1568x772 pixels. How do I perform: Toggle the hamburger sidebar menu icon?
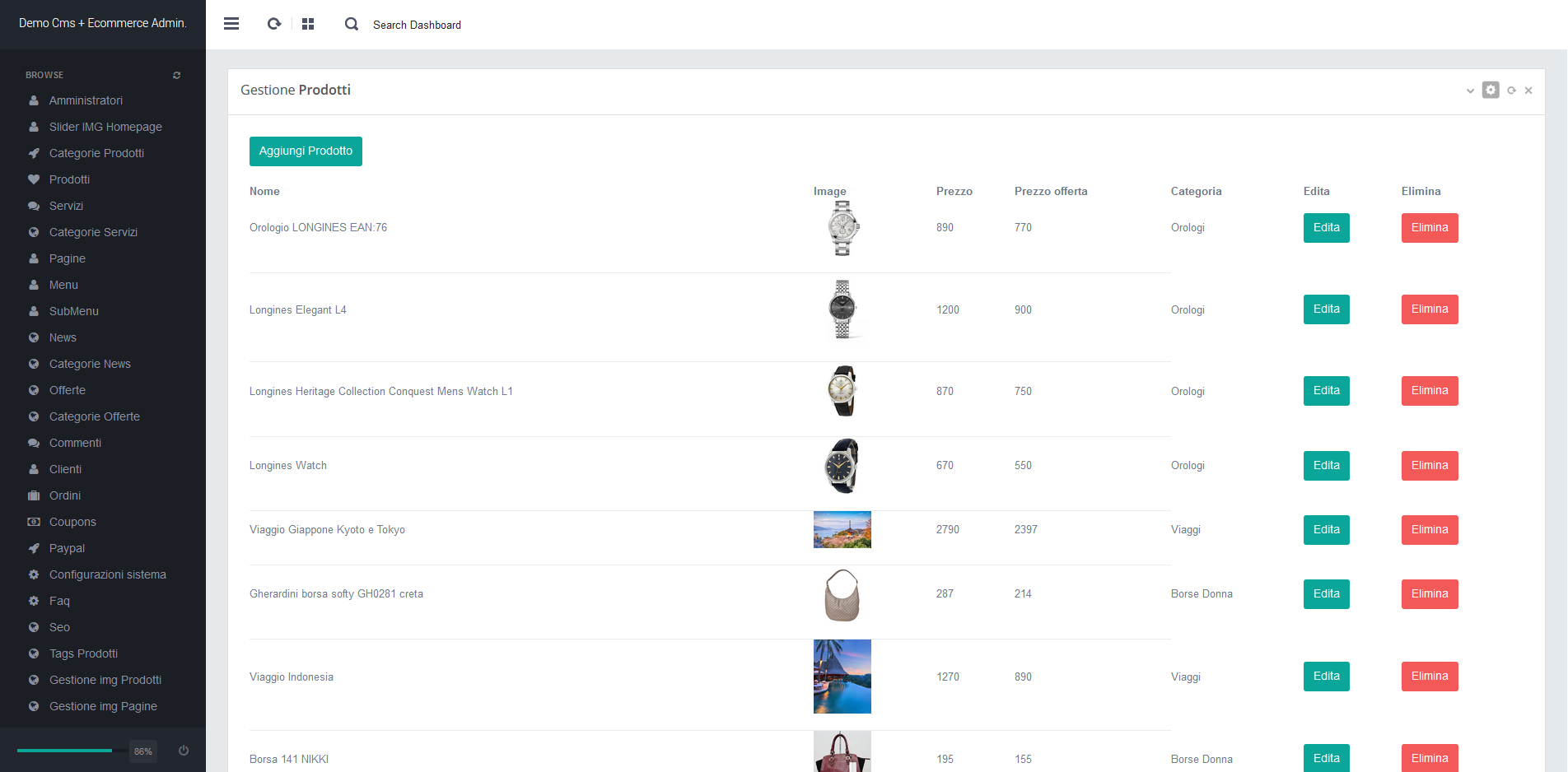tap(231, 24)
